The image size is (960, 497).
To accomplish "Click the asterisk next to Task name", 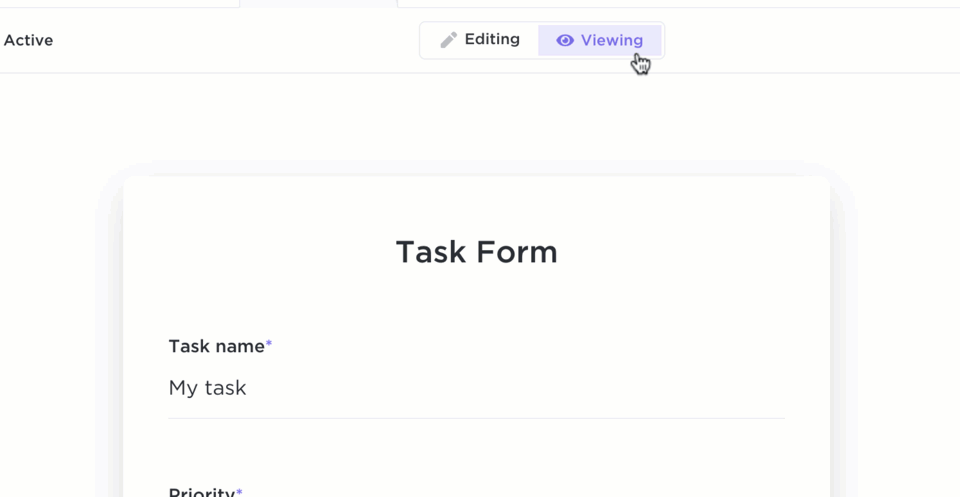I will coord(269,344).
